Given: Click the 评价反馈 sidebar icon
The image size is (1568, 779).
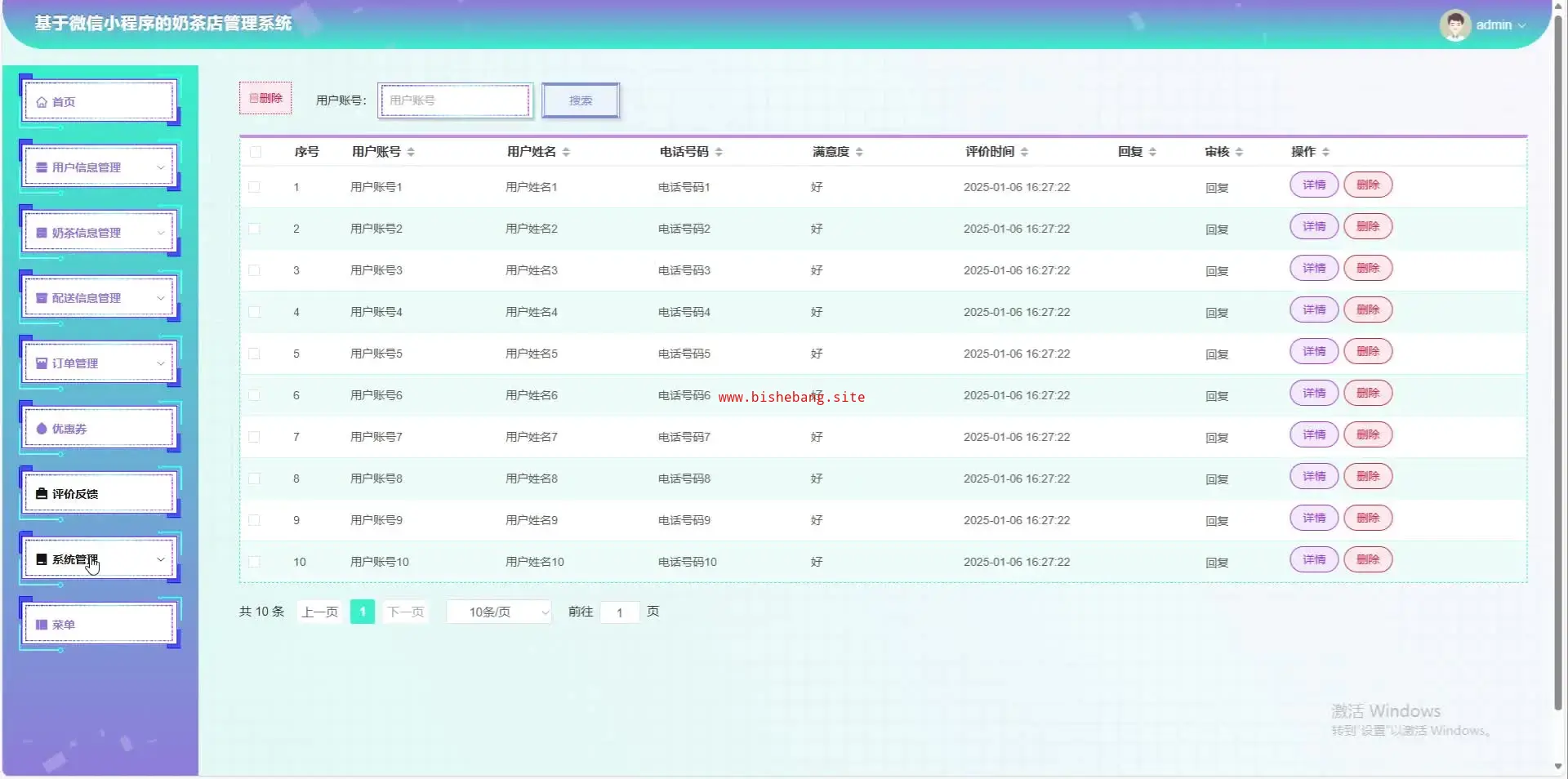Looking at the screenshot, I should tap(42, 494).
